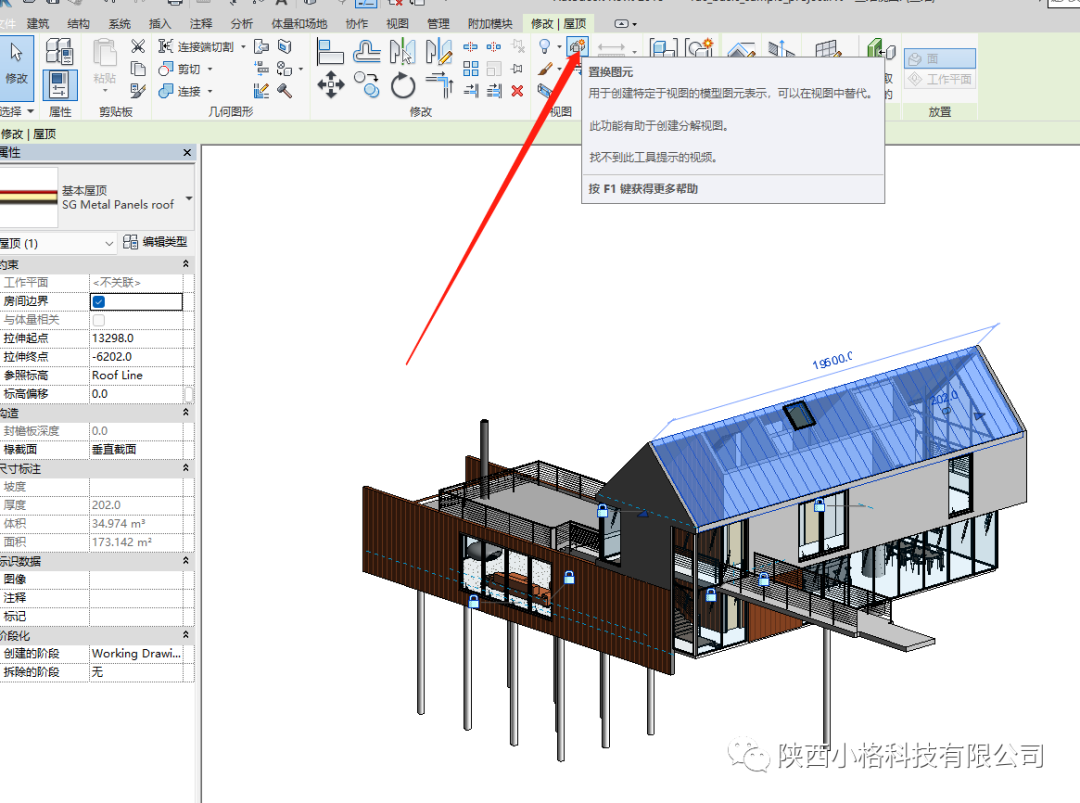Open the 结构 ribbon tab
The image size is (1080, 803).
point(78,23)
